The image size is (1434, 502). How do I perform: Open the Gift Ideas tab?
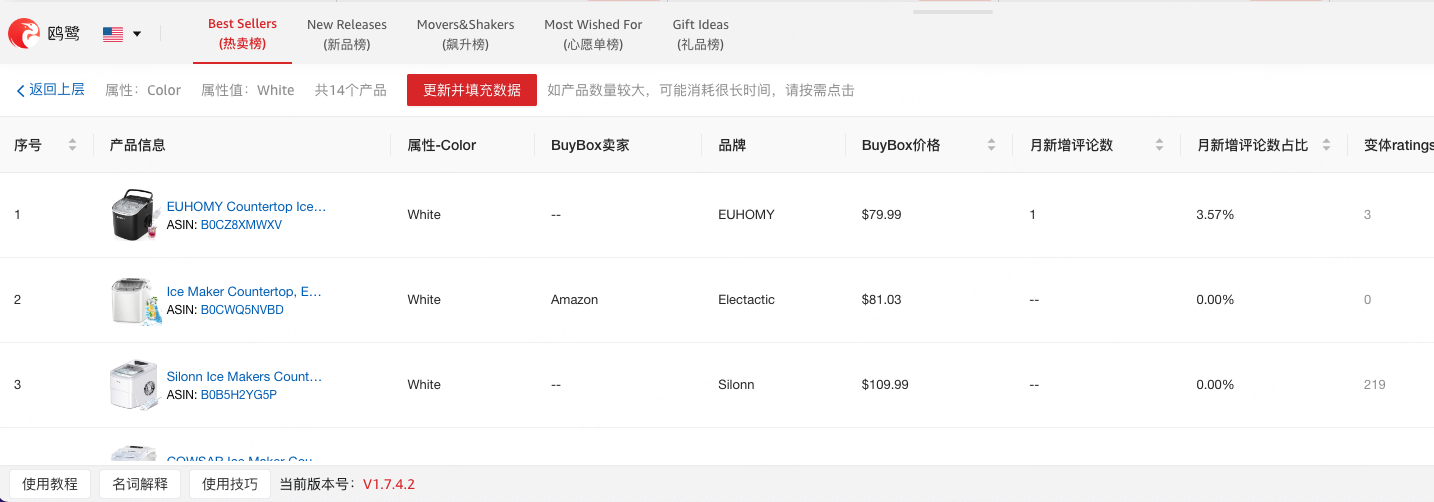[701, 34]
